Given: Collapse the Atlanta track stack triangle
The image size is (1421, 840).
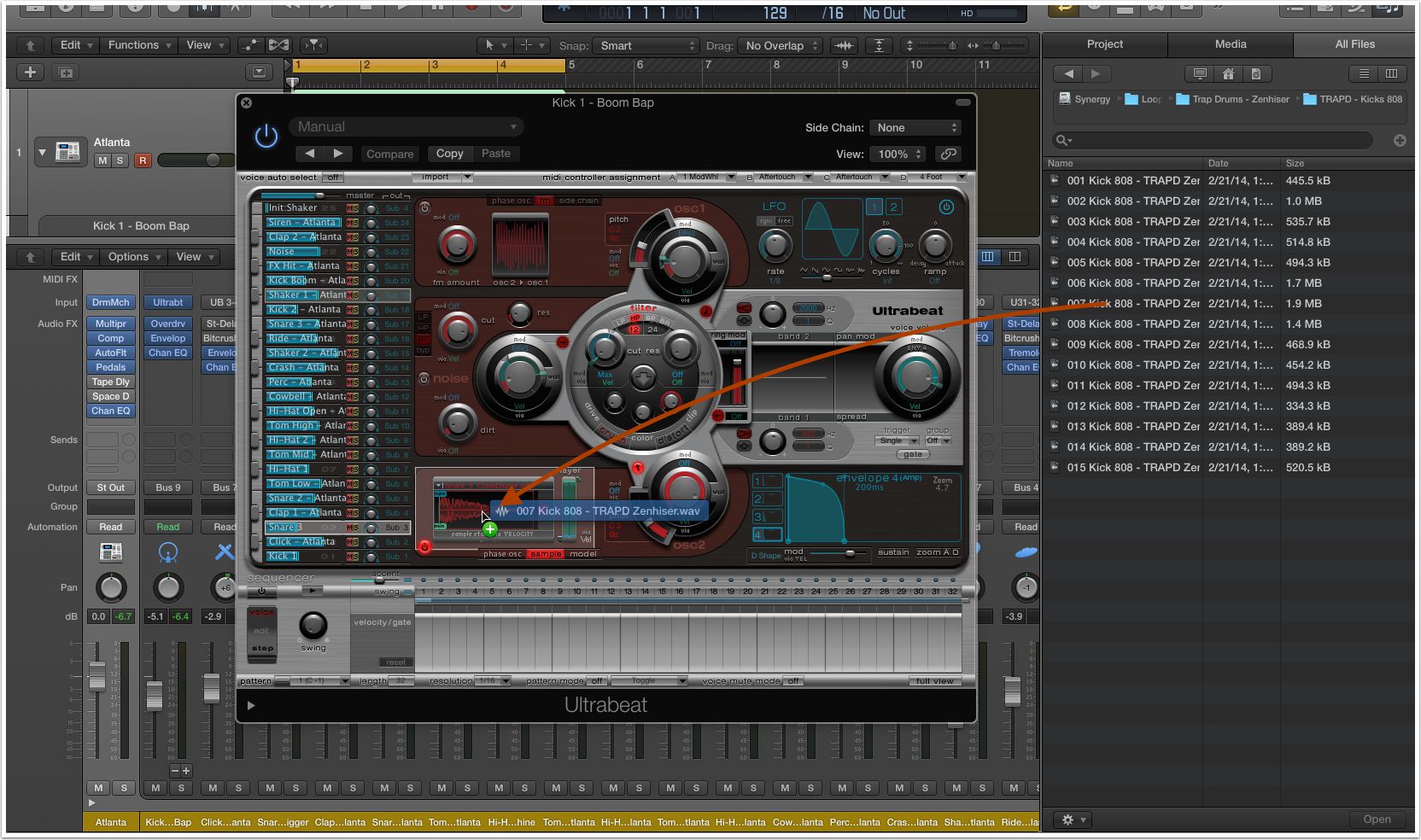Looking at the screenshot, I should point(42,153).
